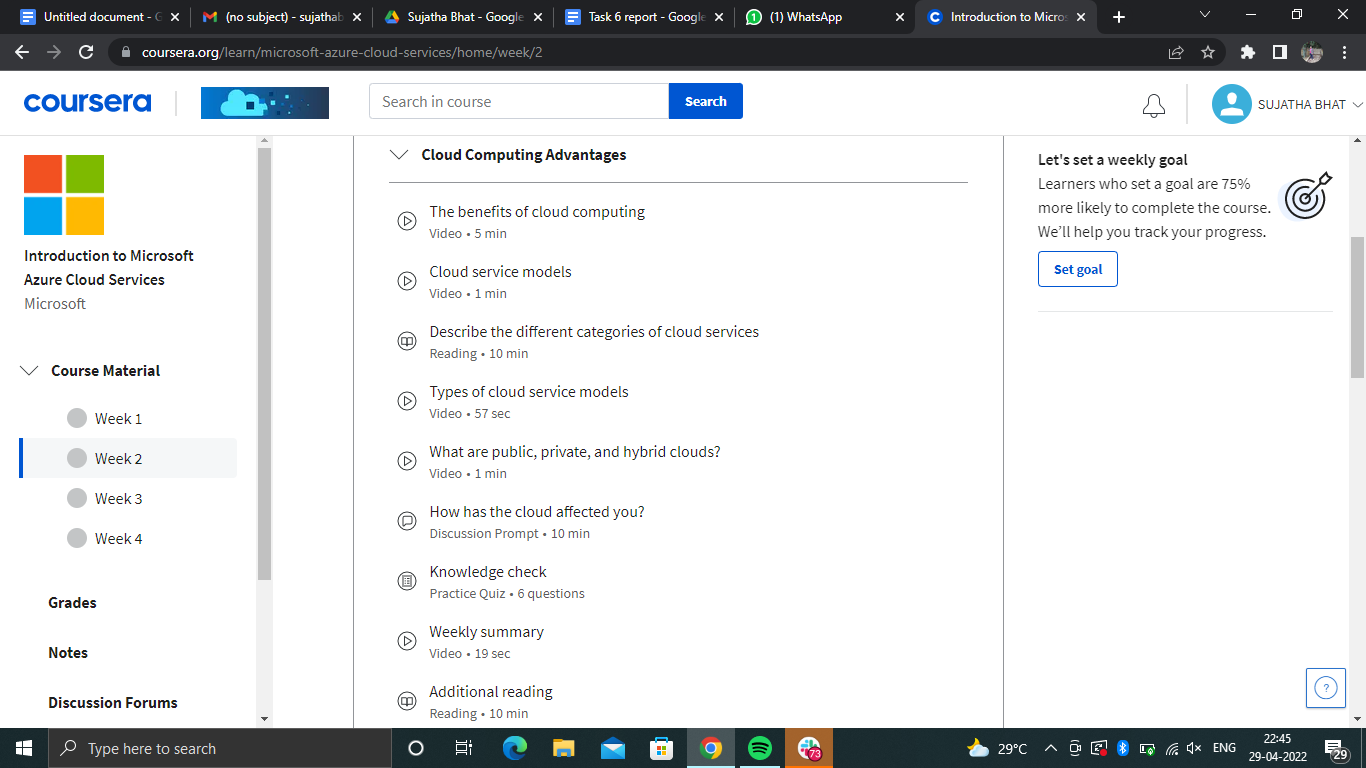This screenshot has height=768, width=1366.
Task: Open the Chrome extensions puzzle icon
Action: coord(1247,52)
